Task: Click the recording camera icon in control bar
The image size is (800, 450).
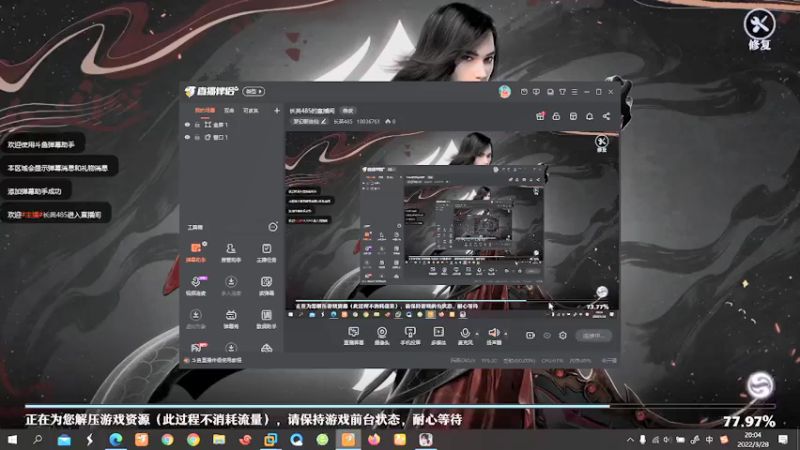Action: point(530,335)
